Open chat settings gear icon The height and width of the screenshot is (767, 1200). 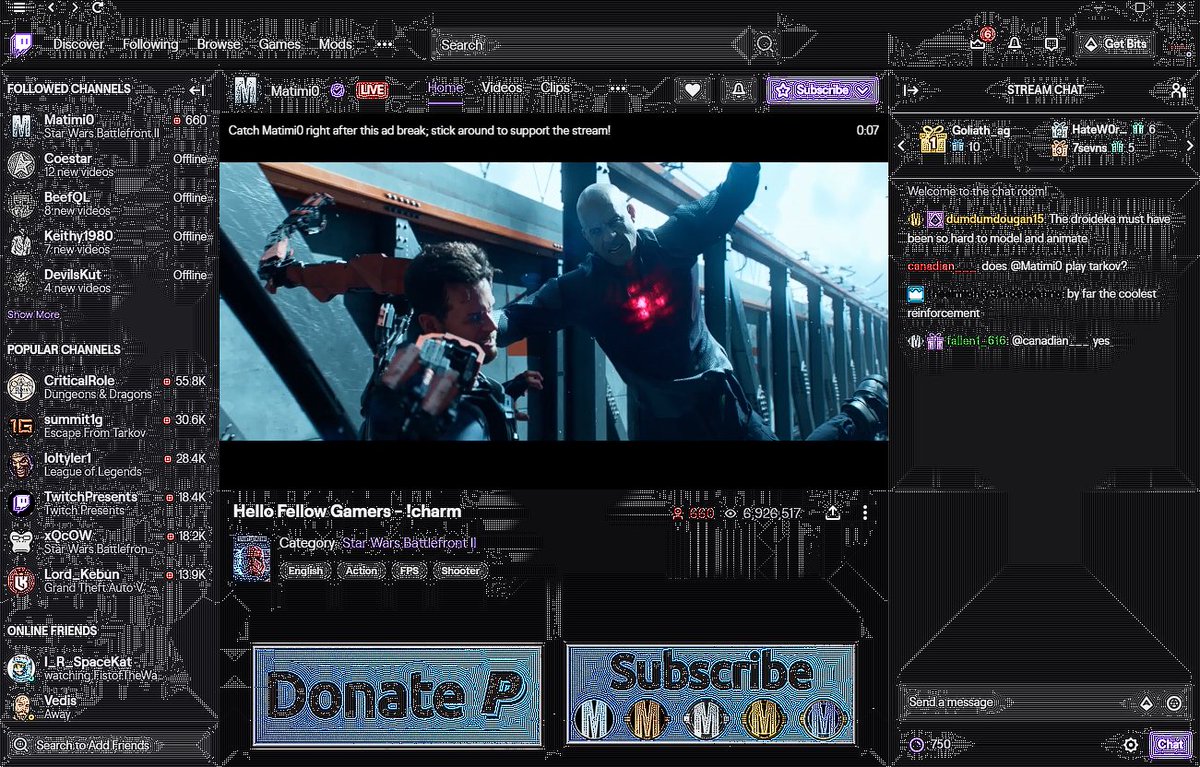point(1131,745)
